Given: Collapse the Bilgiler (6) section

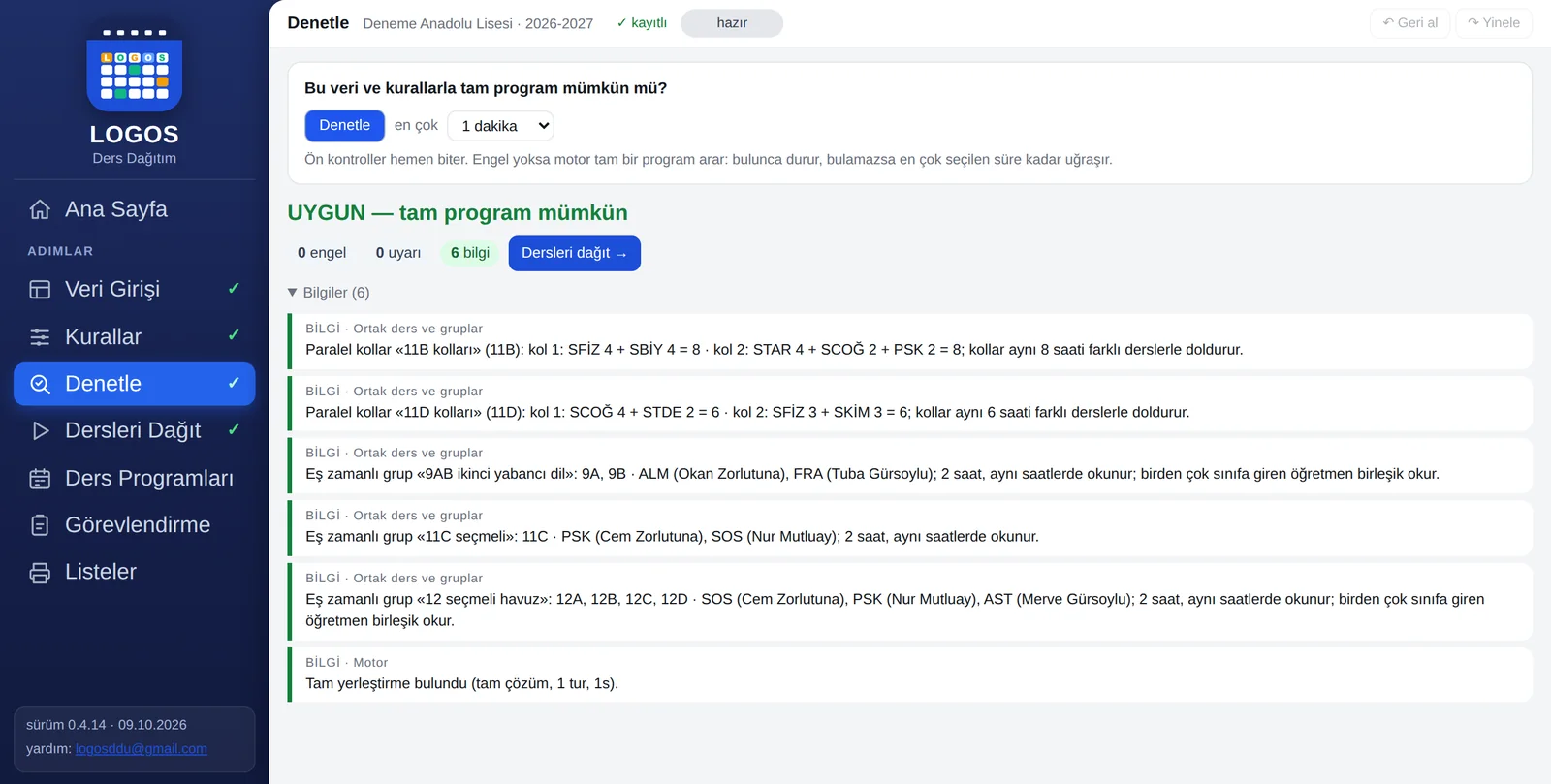Looking at the screenshot, I should (x=329, y=293).
